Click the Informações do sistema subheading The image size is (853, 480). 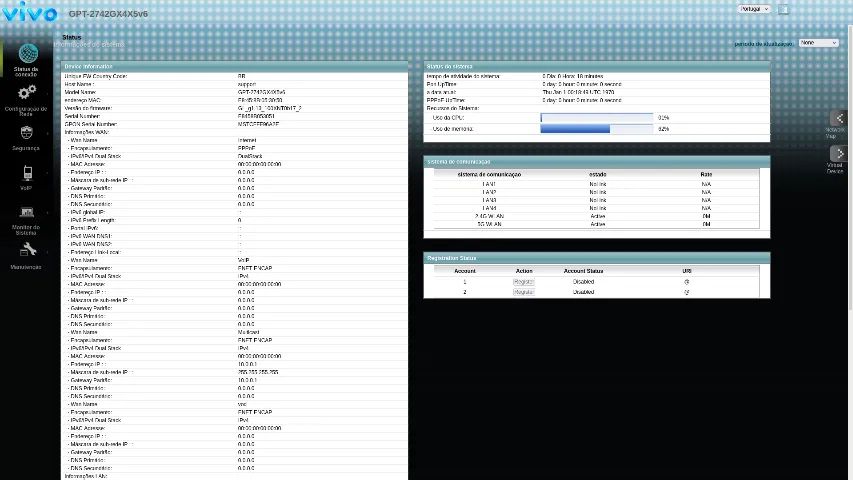coord(90,45)
